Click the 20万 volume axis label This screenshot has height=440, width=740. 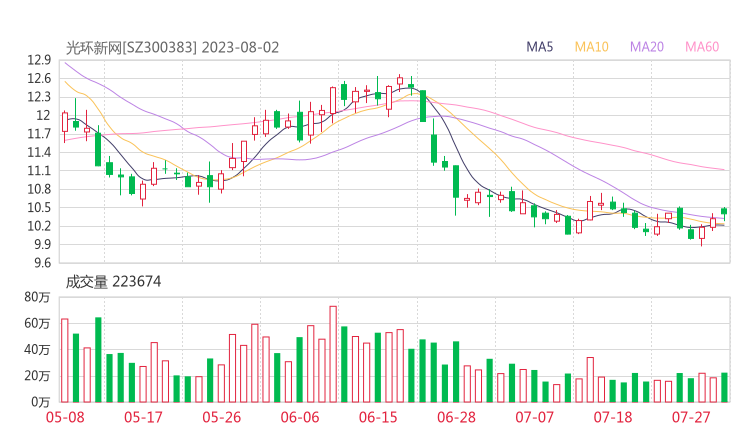[37, 376]
